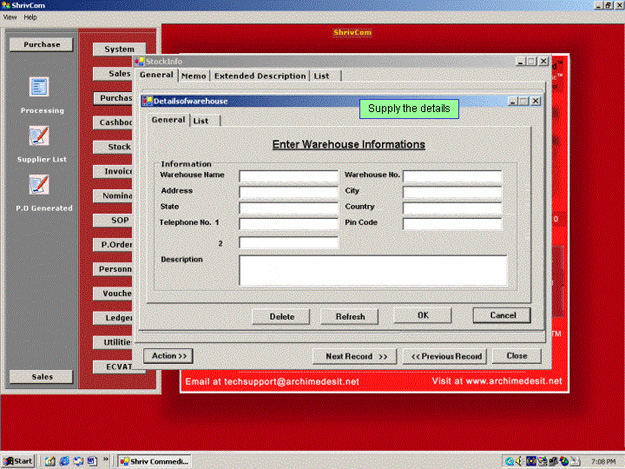Click the P.O Generated icon
Viewport: 625px width, 469px height.
pos(40,184)
